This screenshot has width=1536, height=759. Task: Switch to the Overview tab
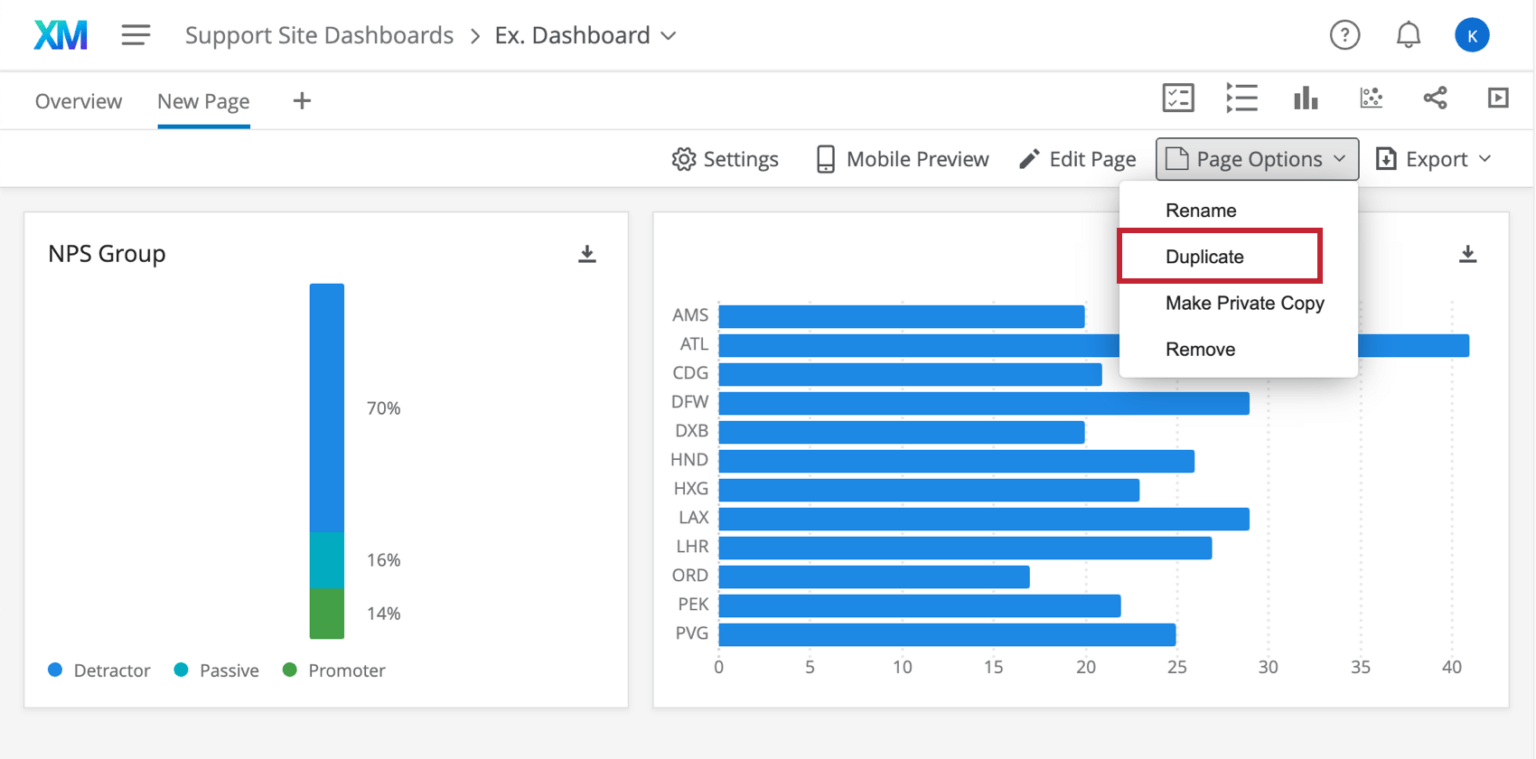coord(78,101)
